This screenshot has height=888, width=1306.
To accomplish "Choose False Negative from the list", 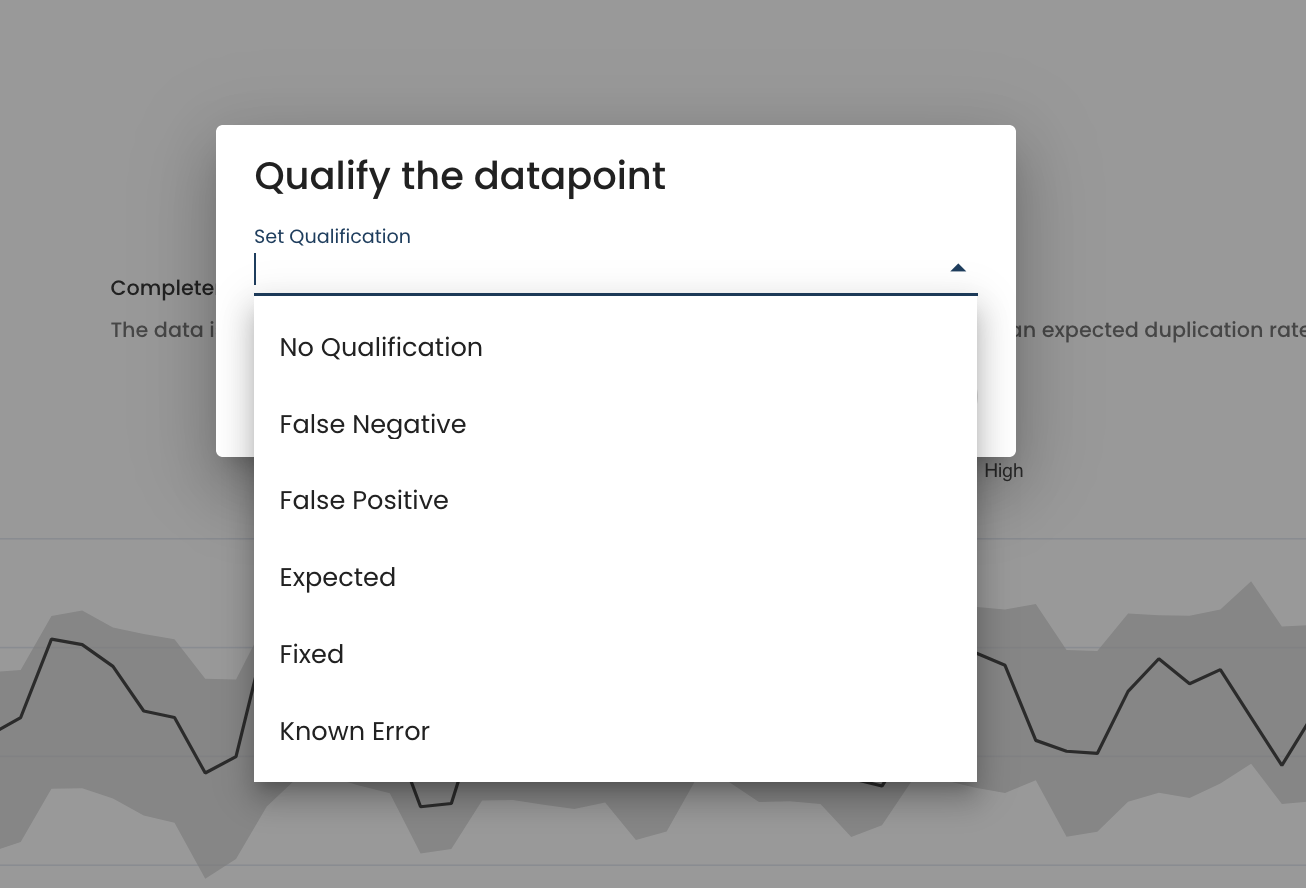I will pos(373,424).
